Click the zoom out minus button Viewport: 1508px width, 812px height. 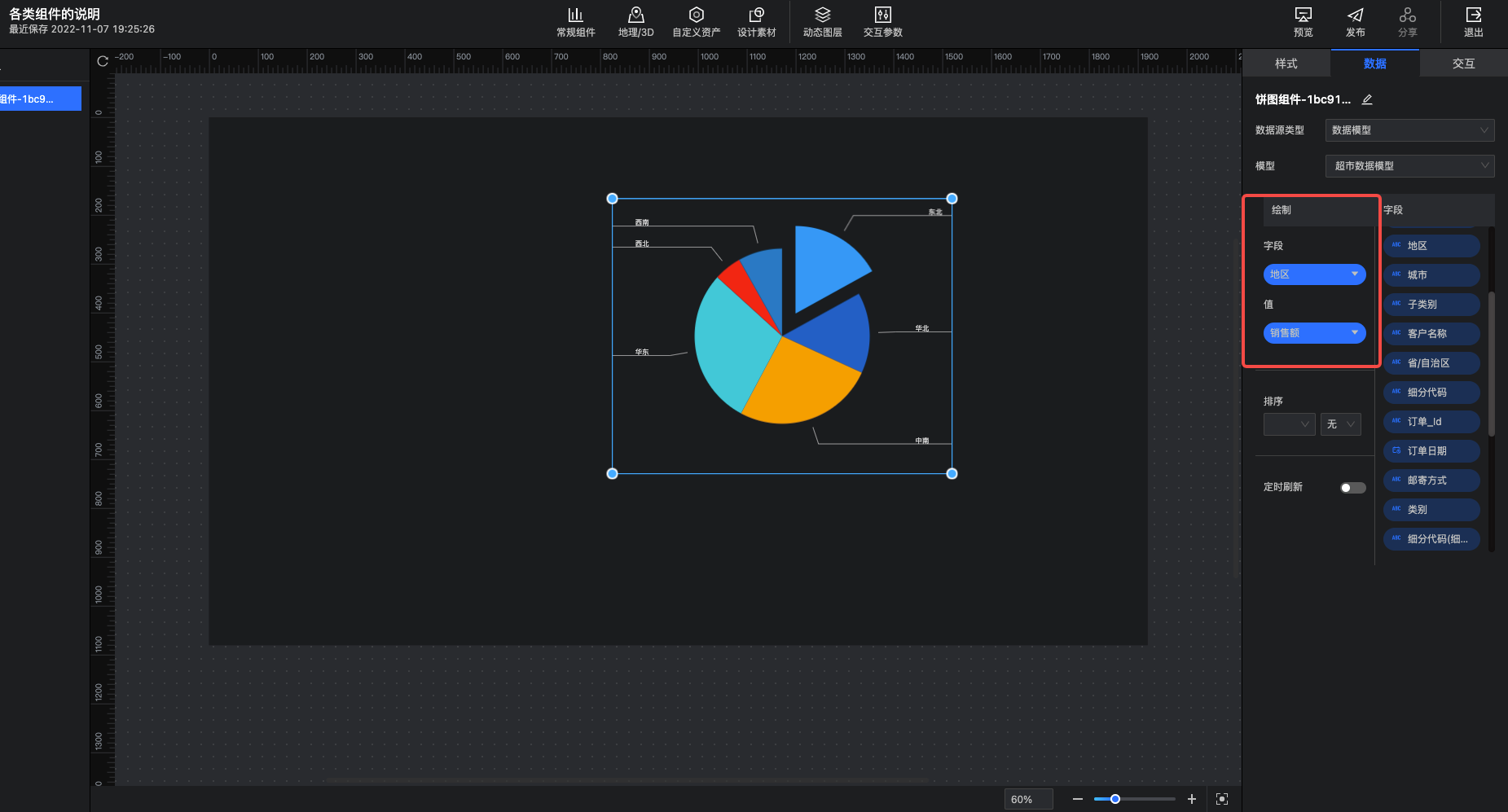(x=1077, y=799)
